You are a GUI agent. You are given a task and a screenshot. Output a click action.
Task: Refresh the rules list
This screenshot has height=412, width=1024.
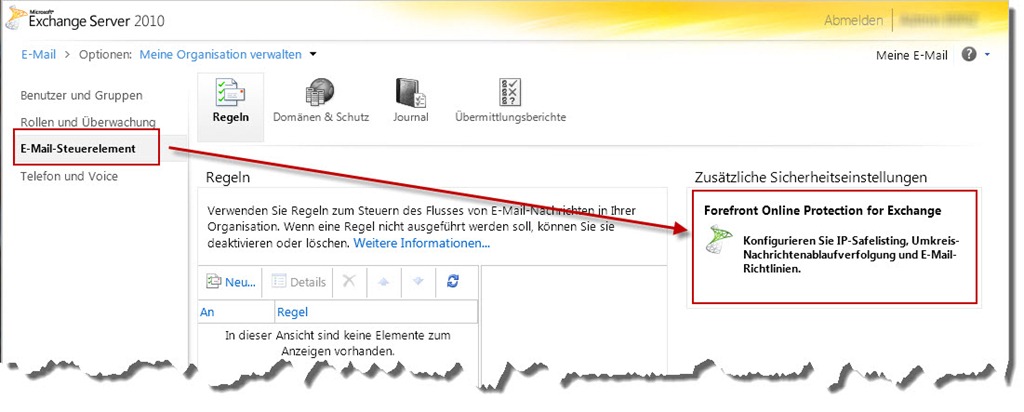click(453, 281)
